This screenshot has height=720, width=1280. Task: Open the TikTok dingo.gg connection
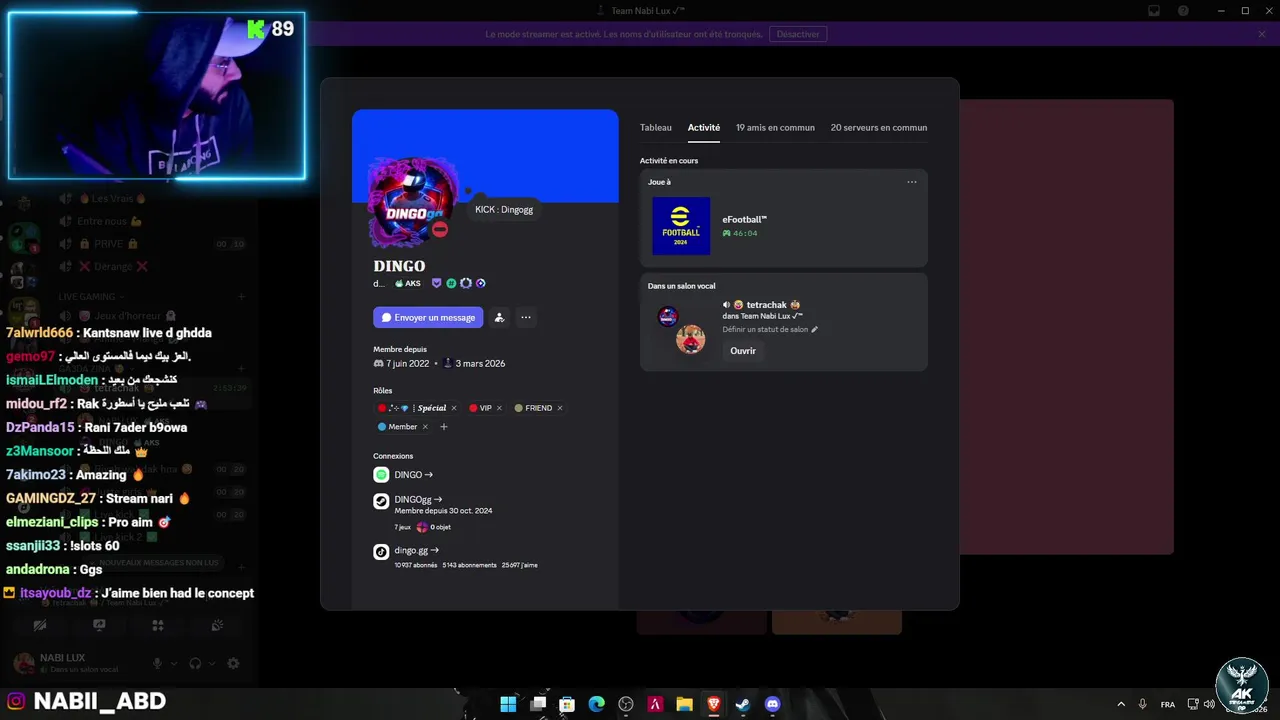[416, 550]
